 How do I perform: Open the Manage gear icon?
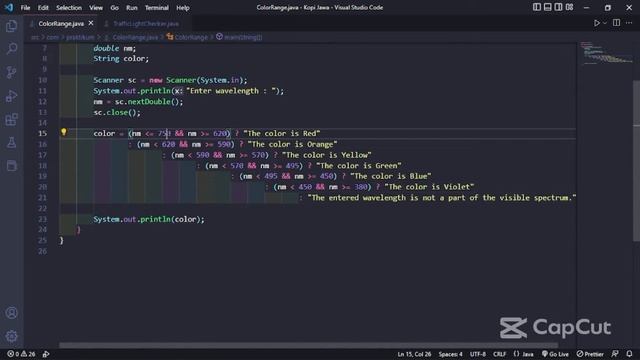[x=11, y=336]
